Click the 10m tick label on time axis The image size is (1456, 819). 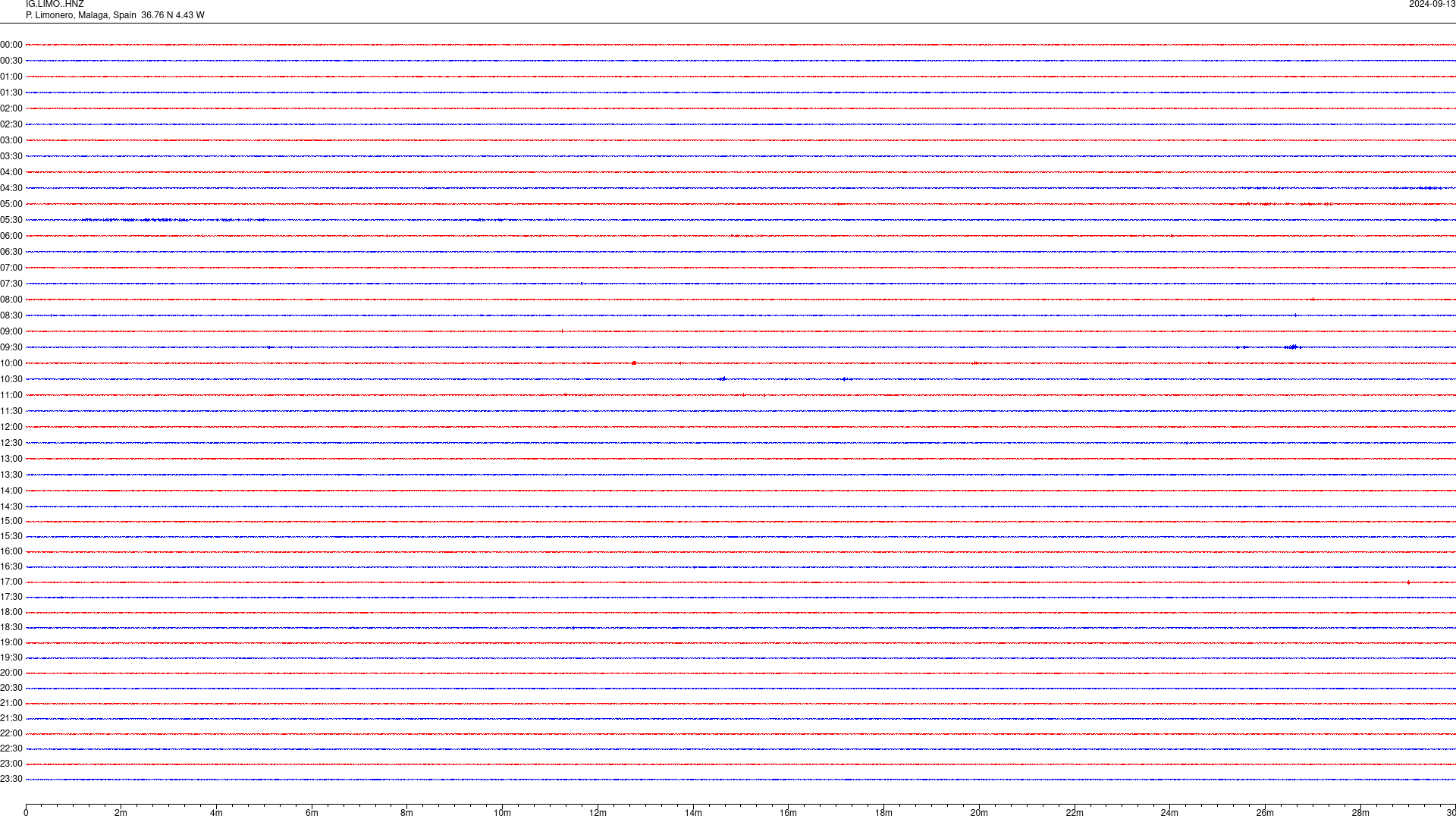502,813
